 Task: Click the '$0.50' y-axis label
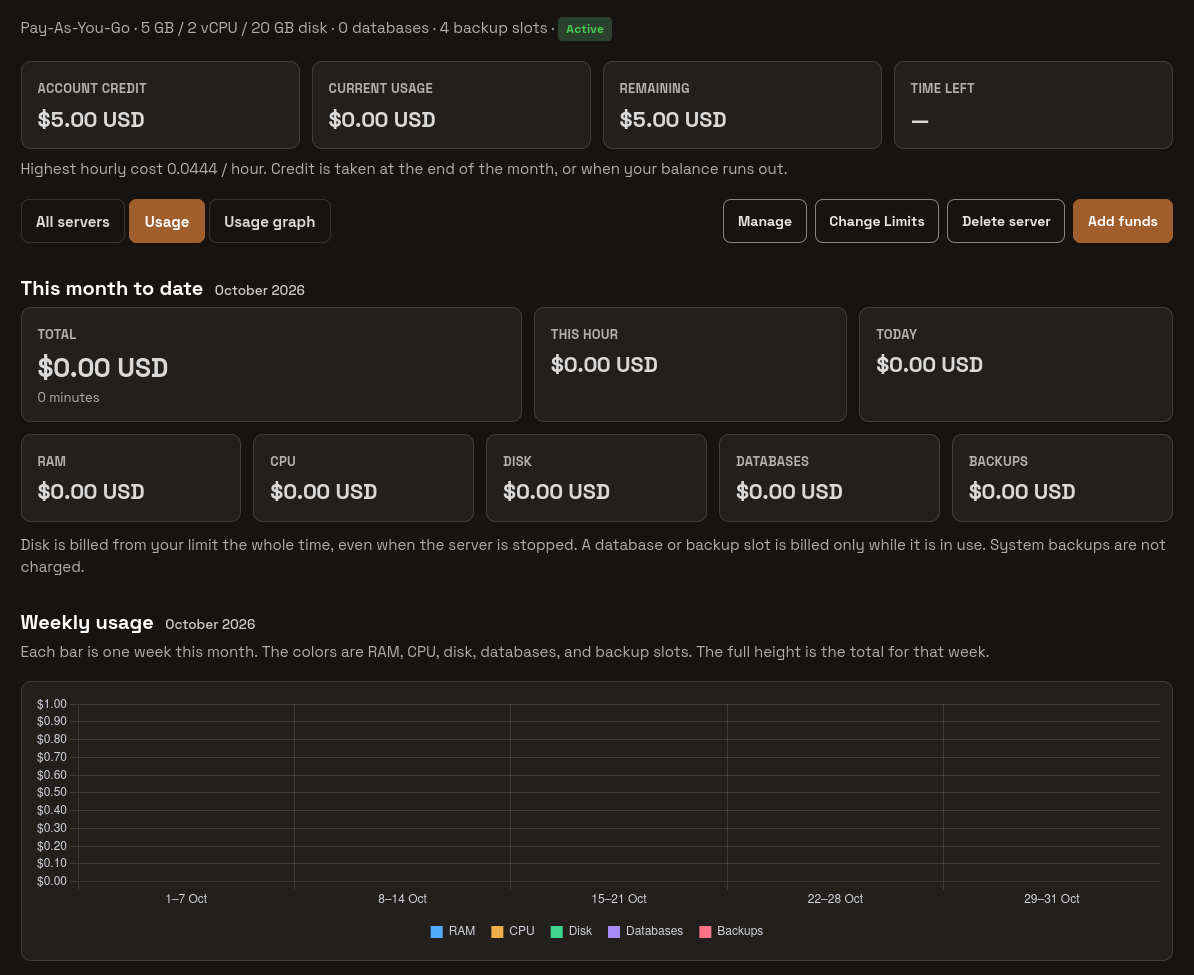click(52, 792)
